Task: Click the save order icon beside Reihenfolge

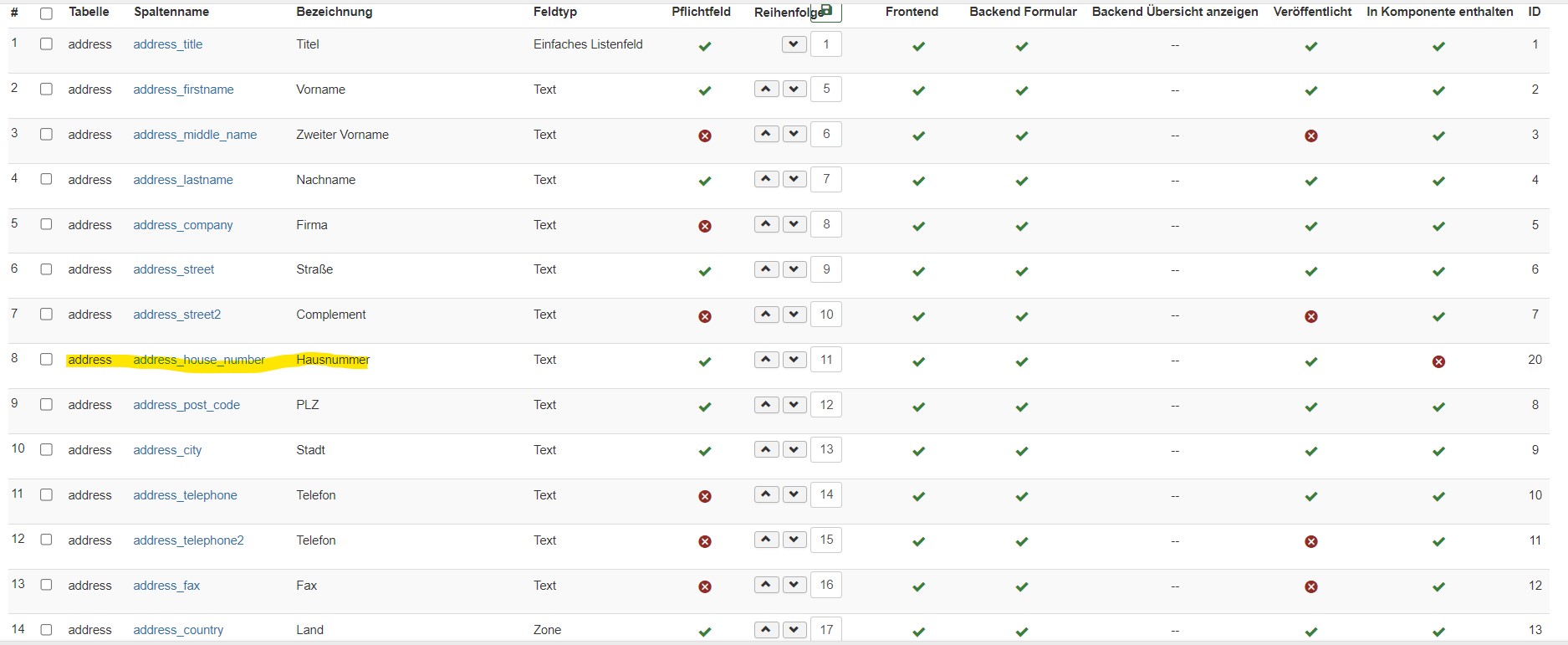Action: pos(826,10)
